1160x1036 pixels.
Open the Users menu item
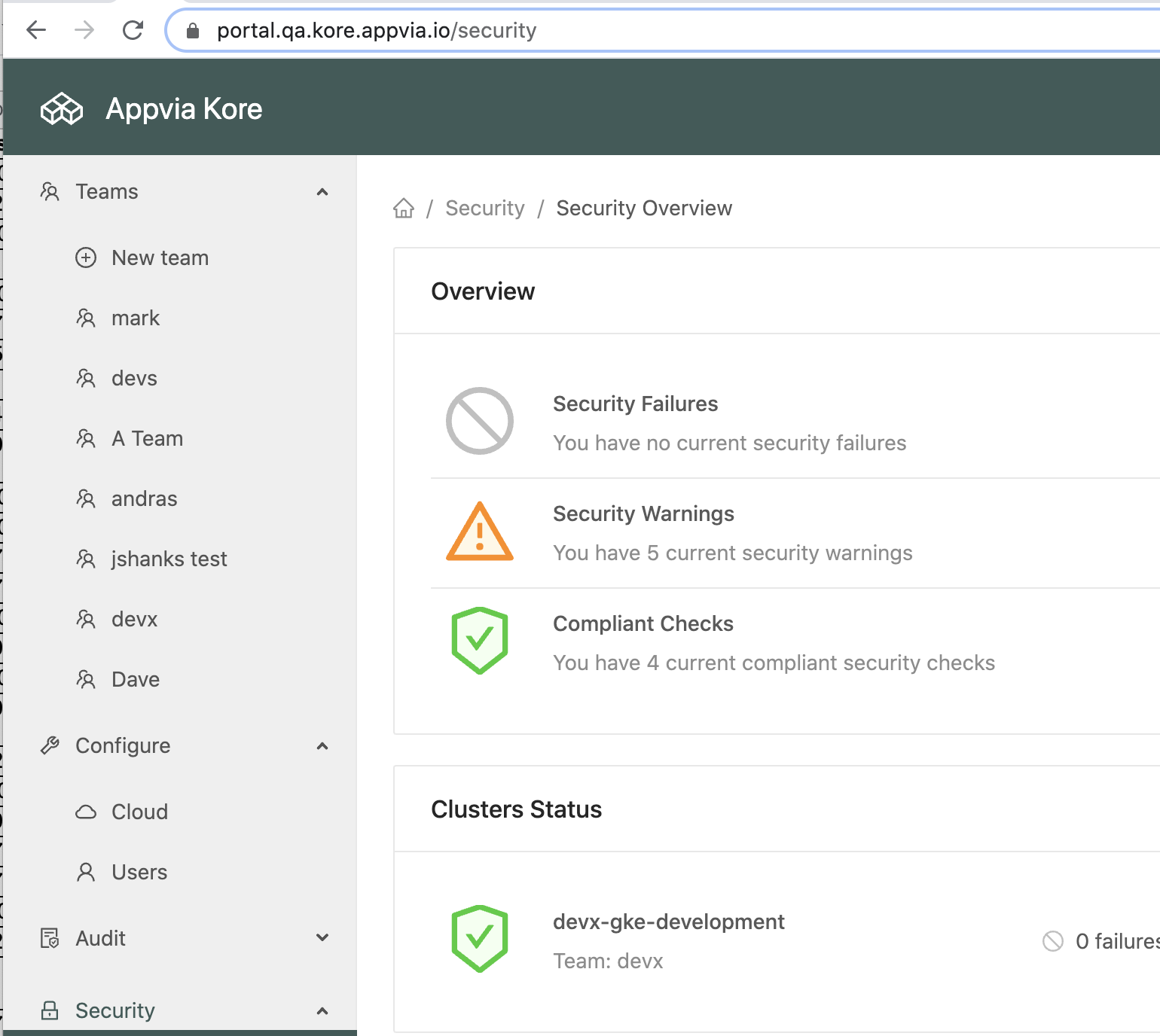coord(139,872)
